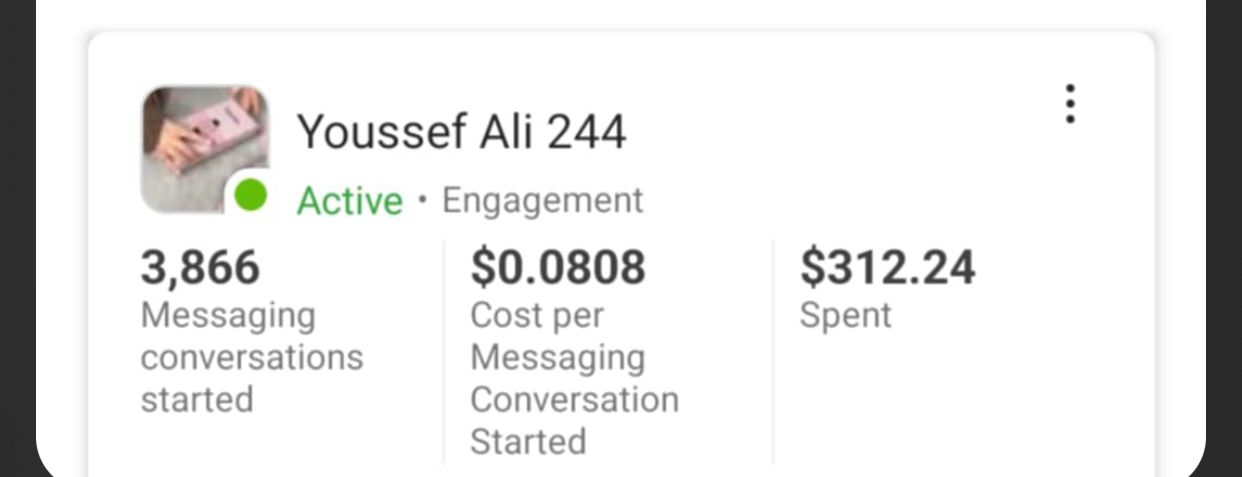Click the green active status dot

point(250,196)
